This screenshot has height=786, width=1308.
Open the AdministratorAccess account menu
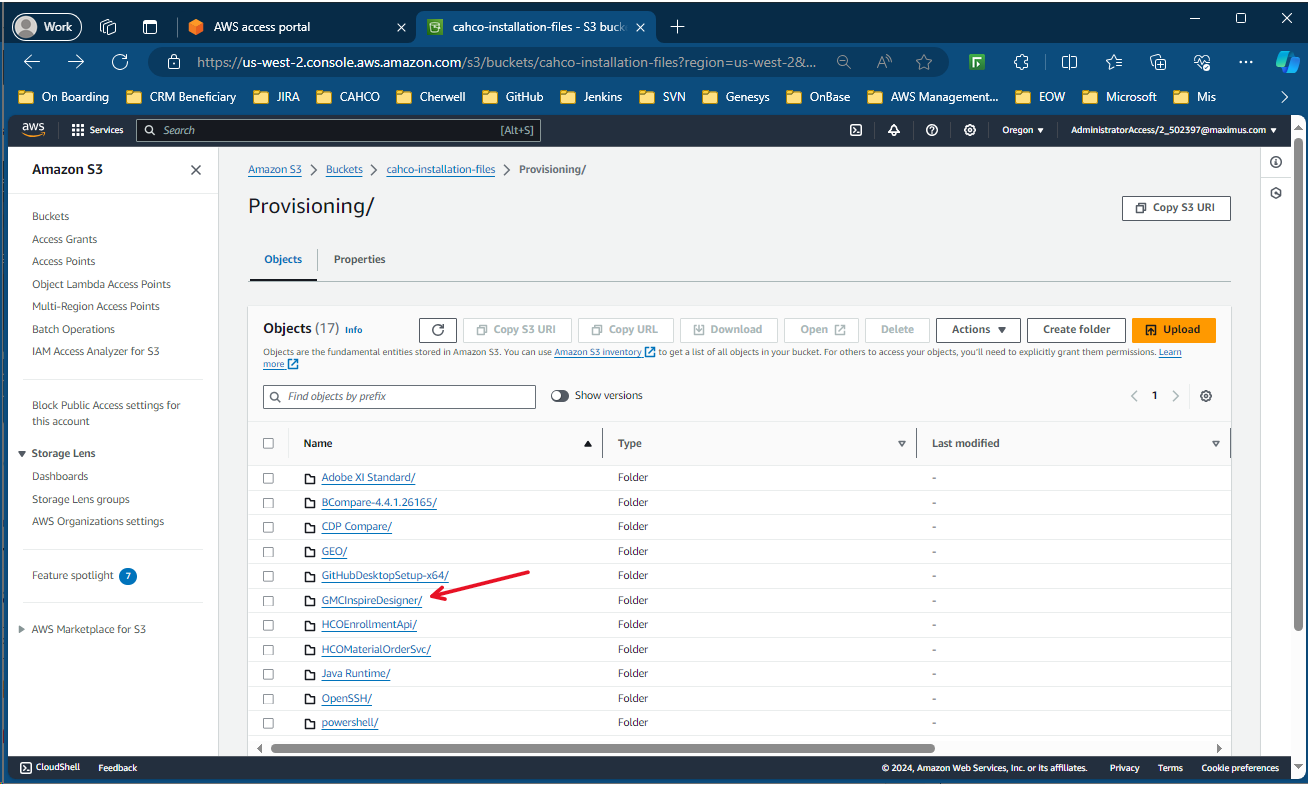(1173, 130)
